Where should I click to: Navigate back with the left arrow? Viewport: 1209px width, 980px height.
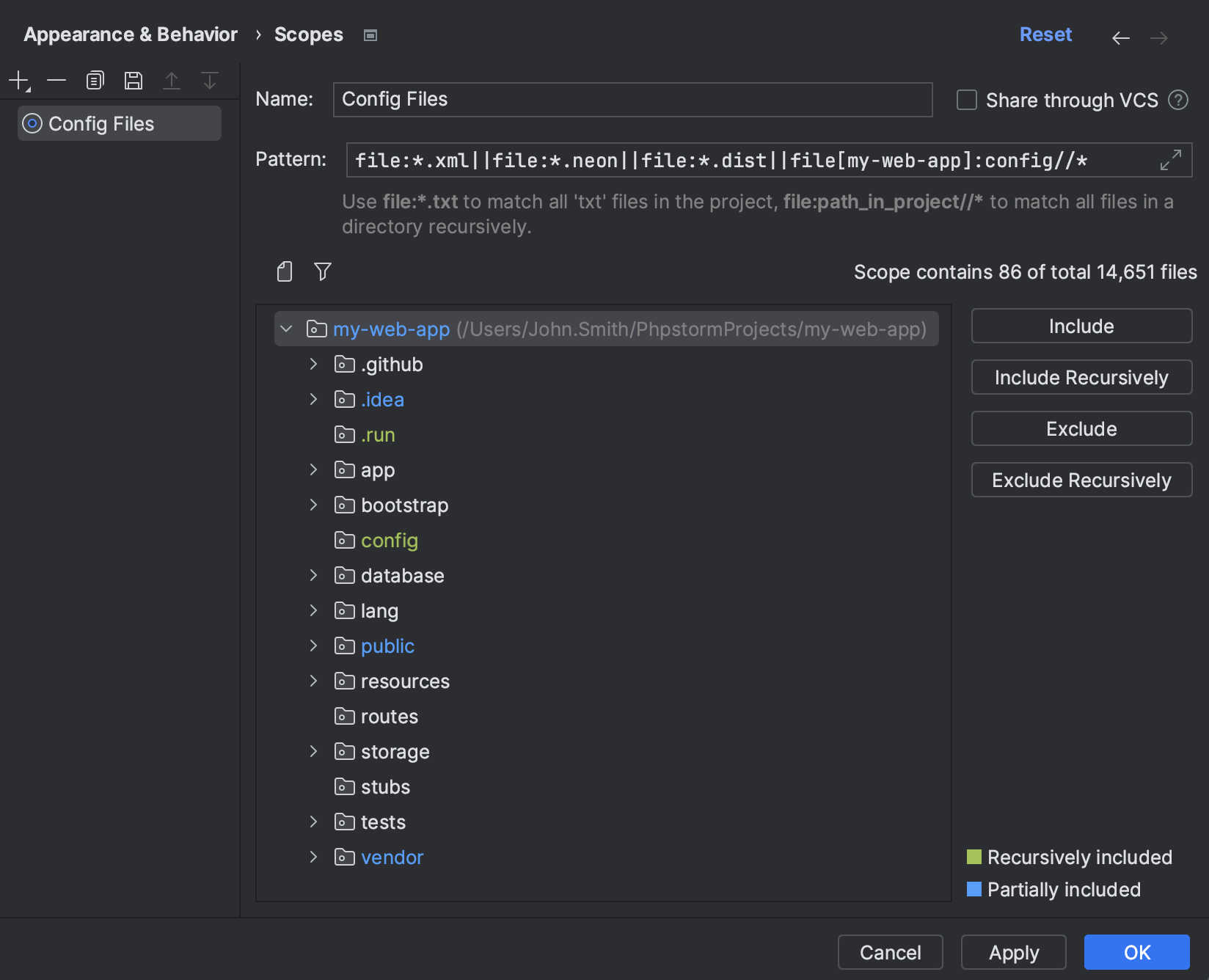[1120, 37]
